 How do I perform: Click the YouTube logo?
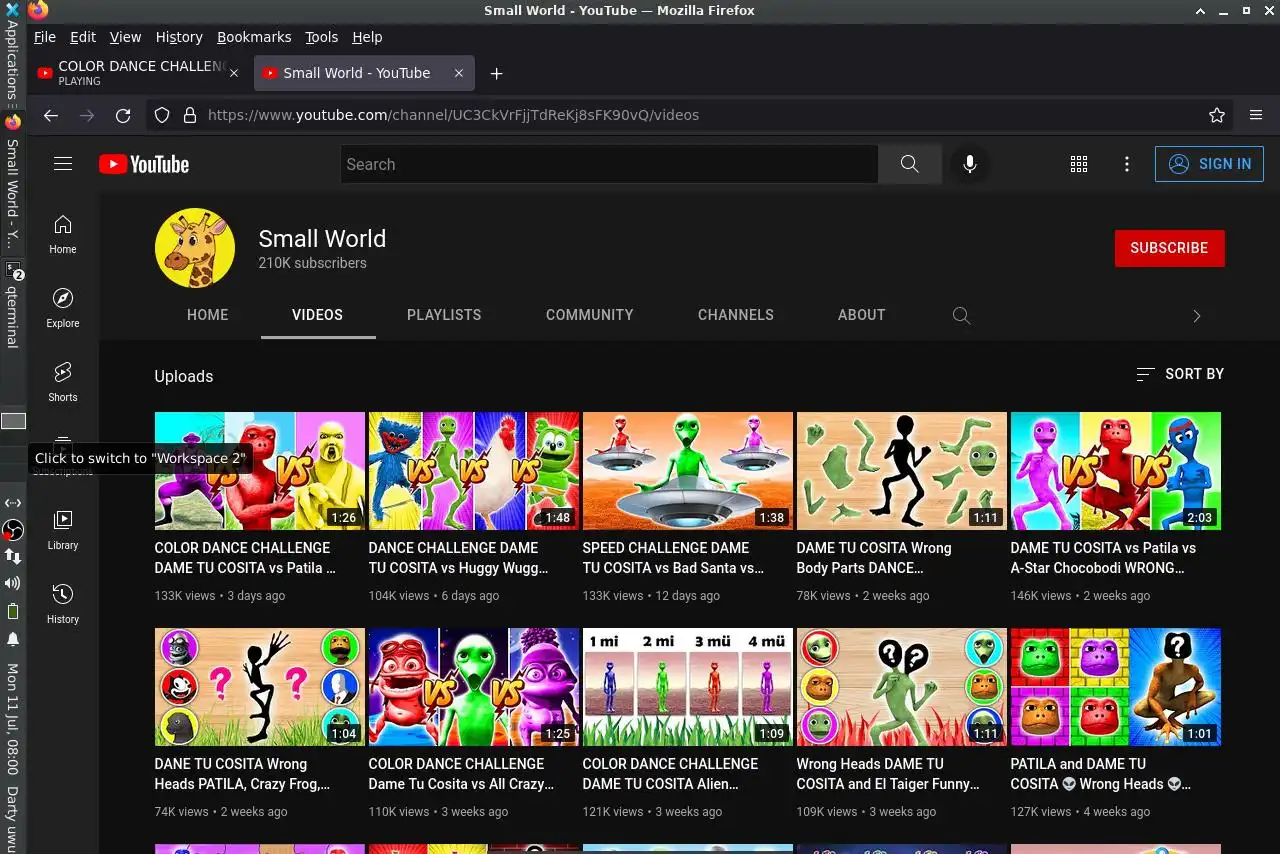pyautogui.click(x=144, y=164)
